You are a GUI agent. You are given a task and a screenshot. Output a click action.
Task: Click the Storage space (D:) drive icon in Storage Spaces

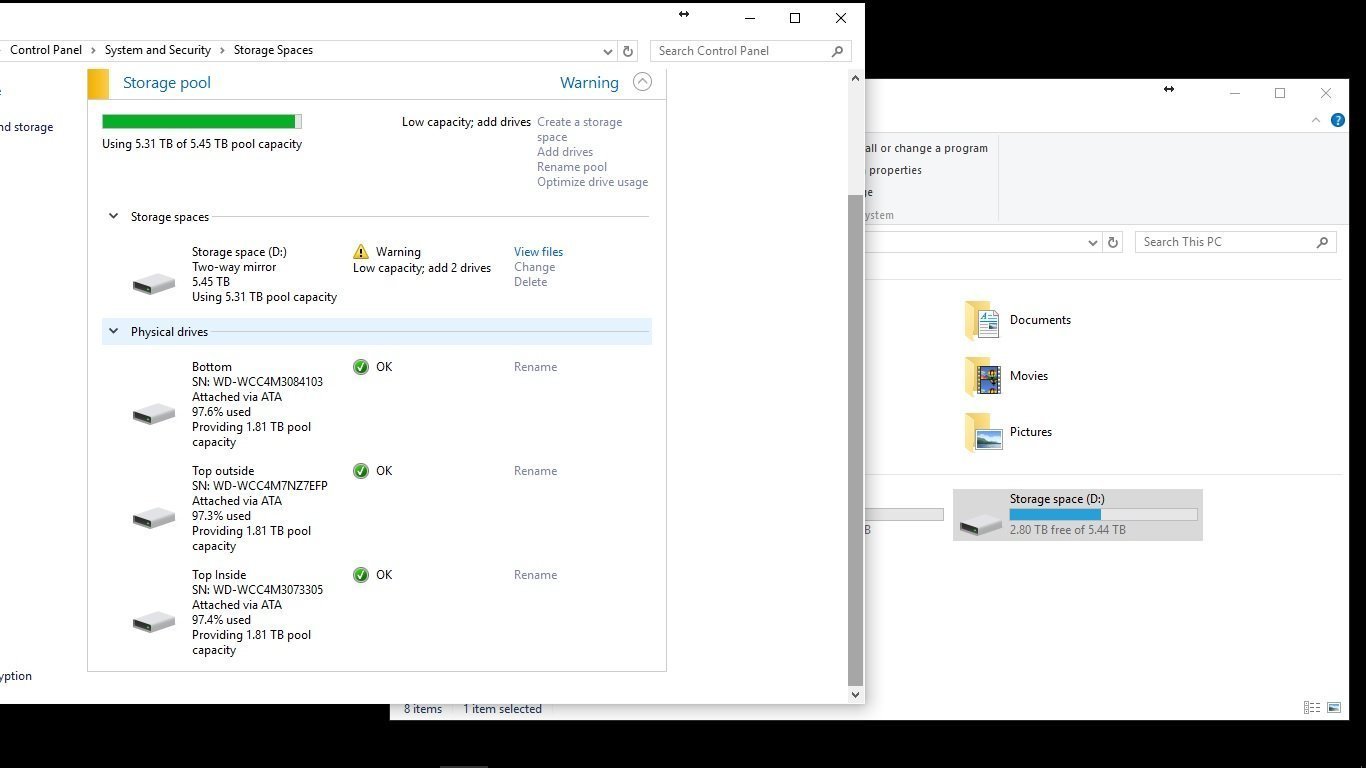pos(154,285)
